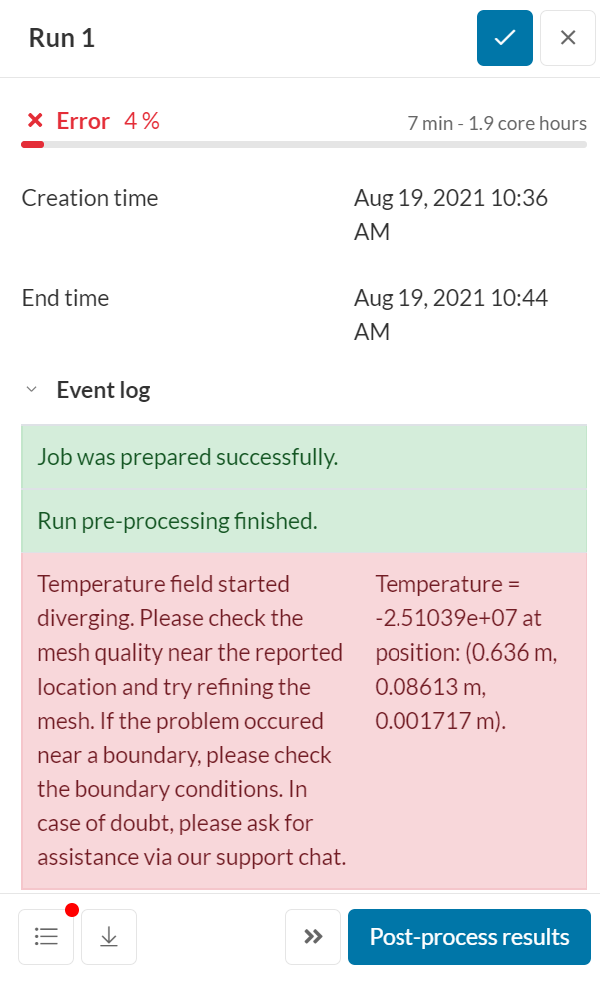Click the 7 min core hours label

click(497, 123)
